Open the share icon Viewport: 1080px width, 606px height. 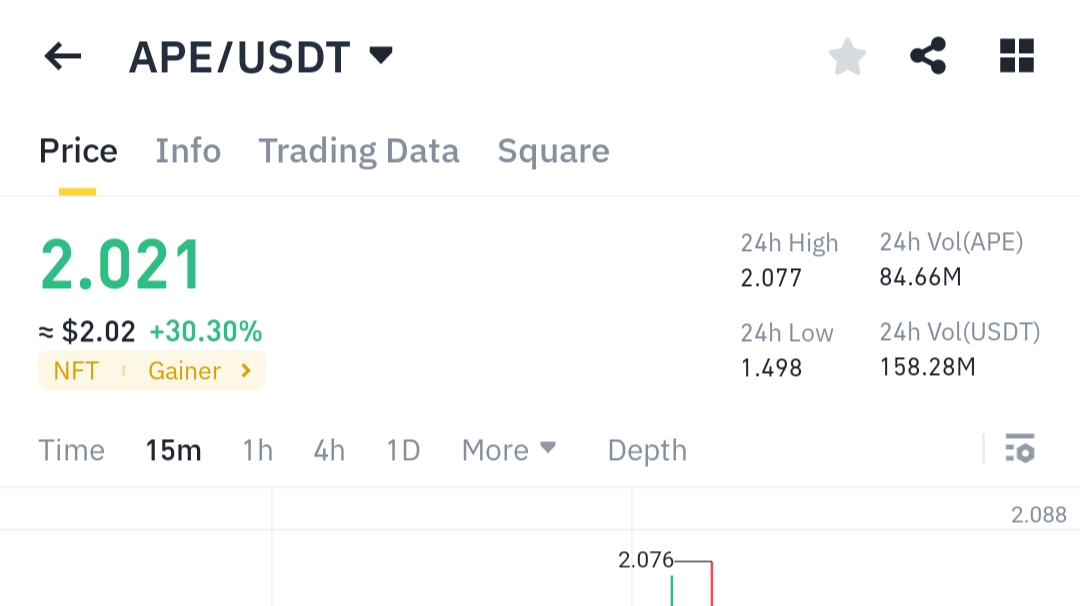point(929,56)
